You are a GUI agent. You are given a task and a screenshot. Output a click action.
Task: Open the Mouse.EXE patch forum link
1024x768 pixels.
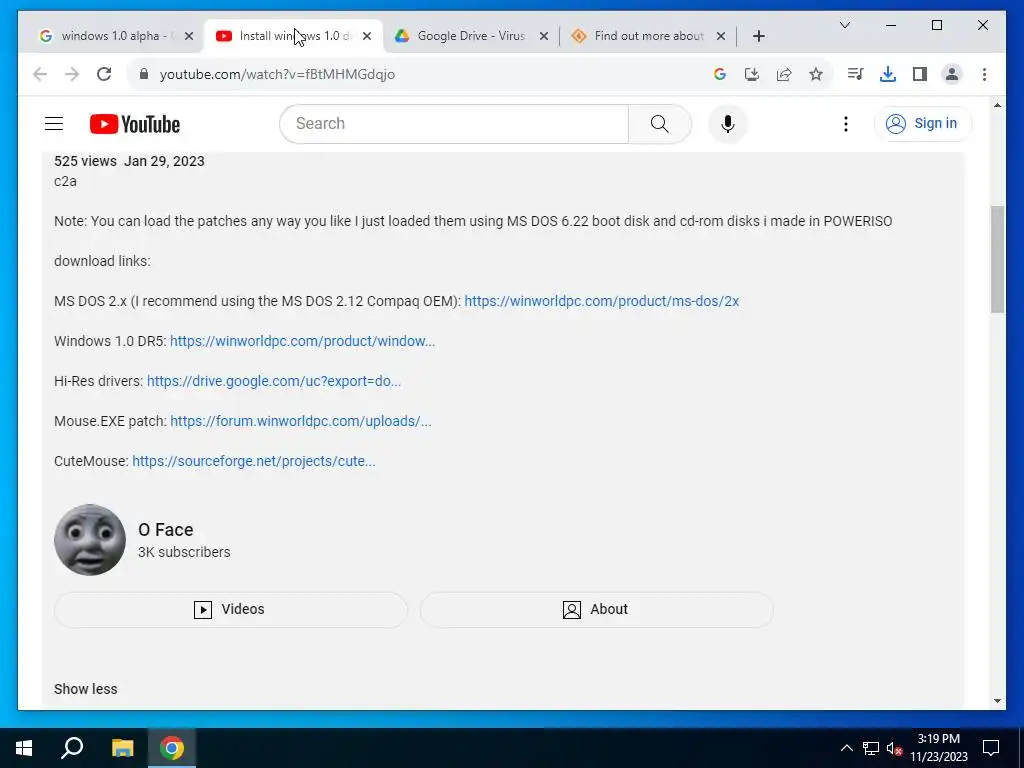pos(300,421)
